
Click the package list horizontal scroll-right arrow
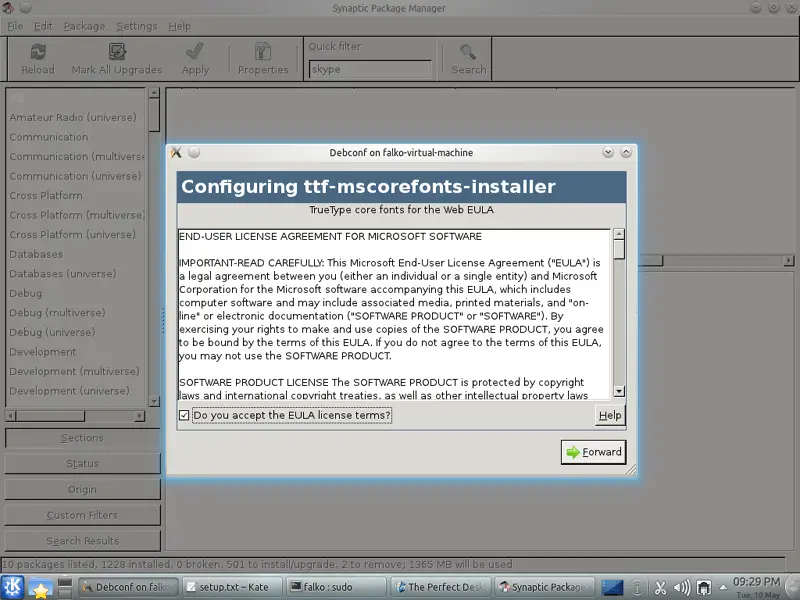pos(789,260)
